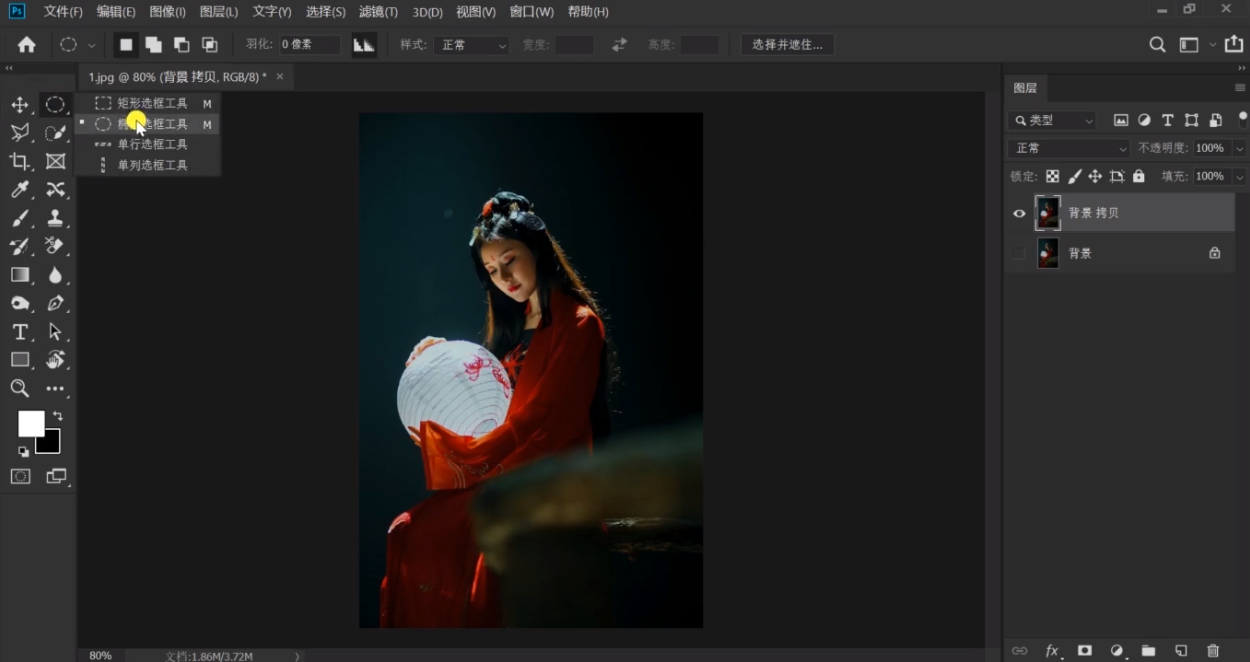Toggle New selection mode button
This screenshot has width=1250, height=662.
125,45
